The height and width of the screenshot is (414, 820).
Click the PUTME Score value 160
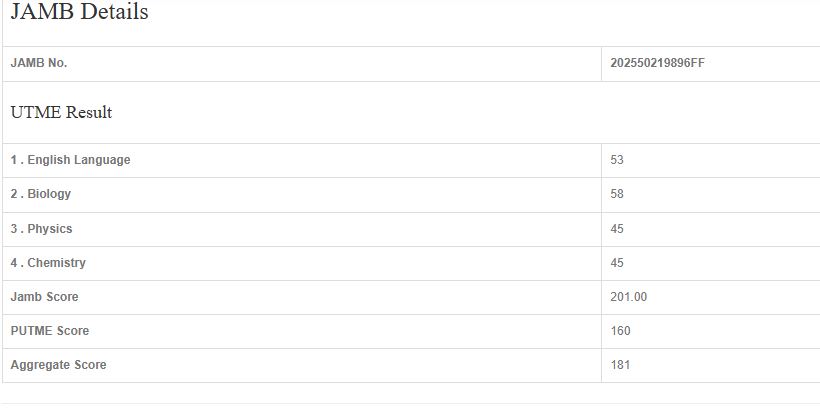620,331
